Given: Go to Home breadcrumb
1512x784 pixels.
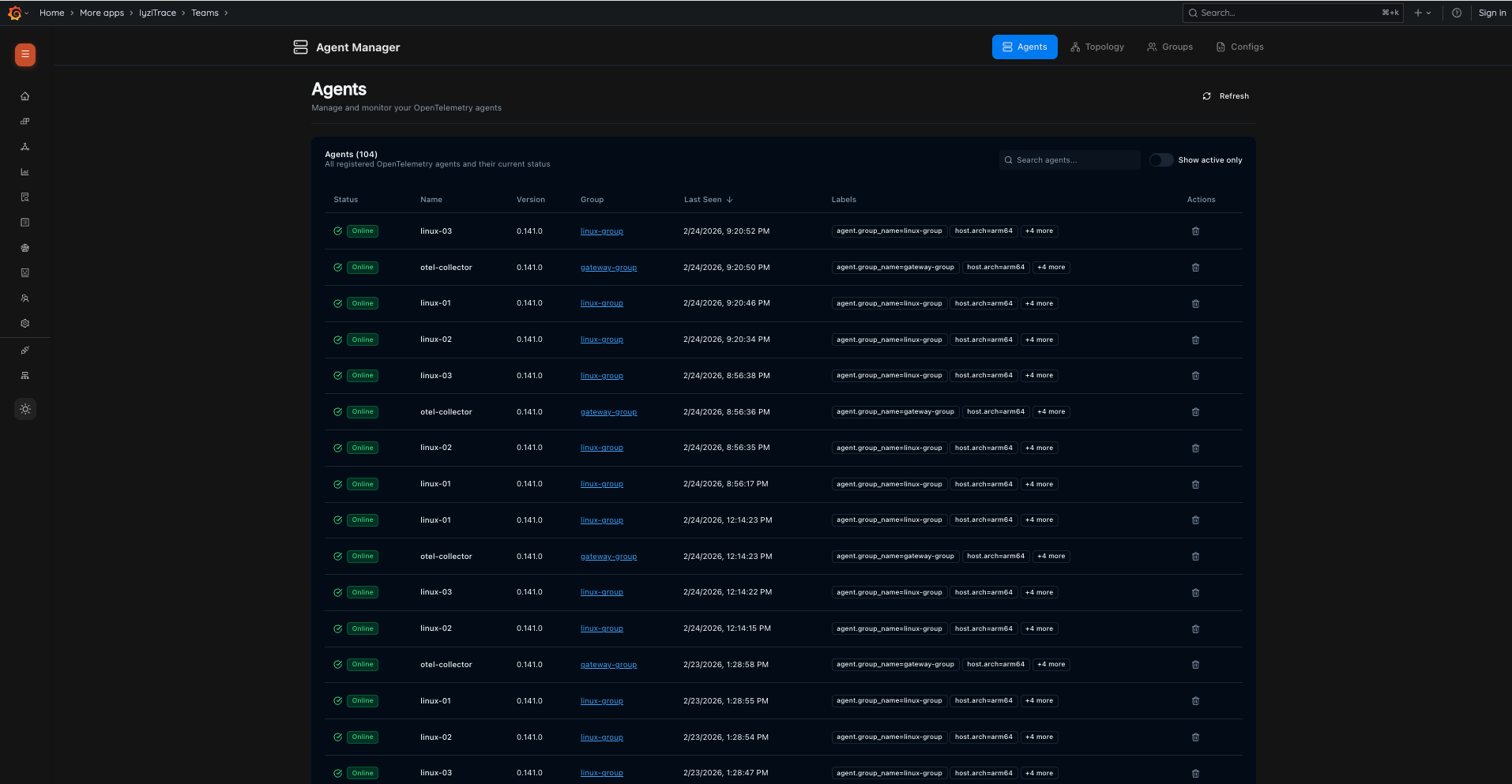Looking at the screenshot, I should (x=52, y=13).
